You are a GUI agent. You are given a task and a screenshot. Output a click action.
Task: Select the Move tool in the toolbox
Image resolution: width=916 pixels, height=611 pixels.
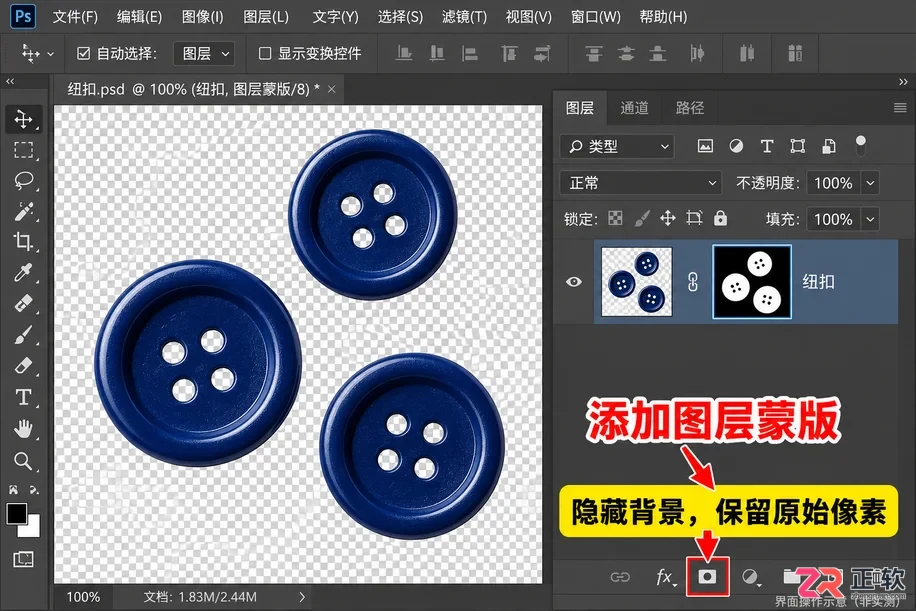click(x=23, y=119)
